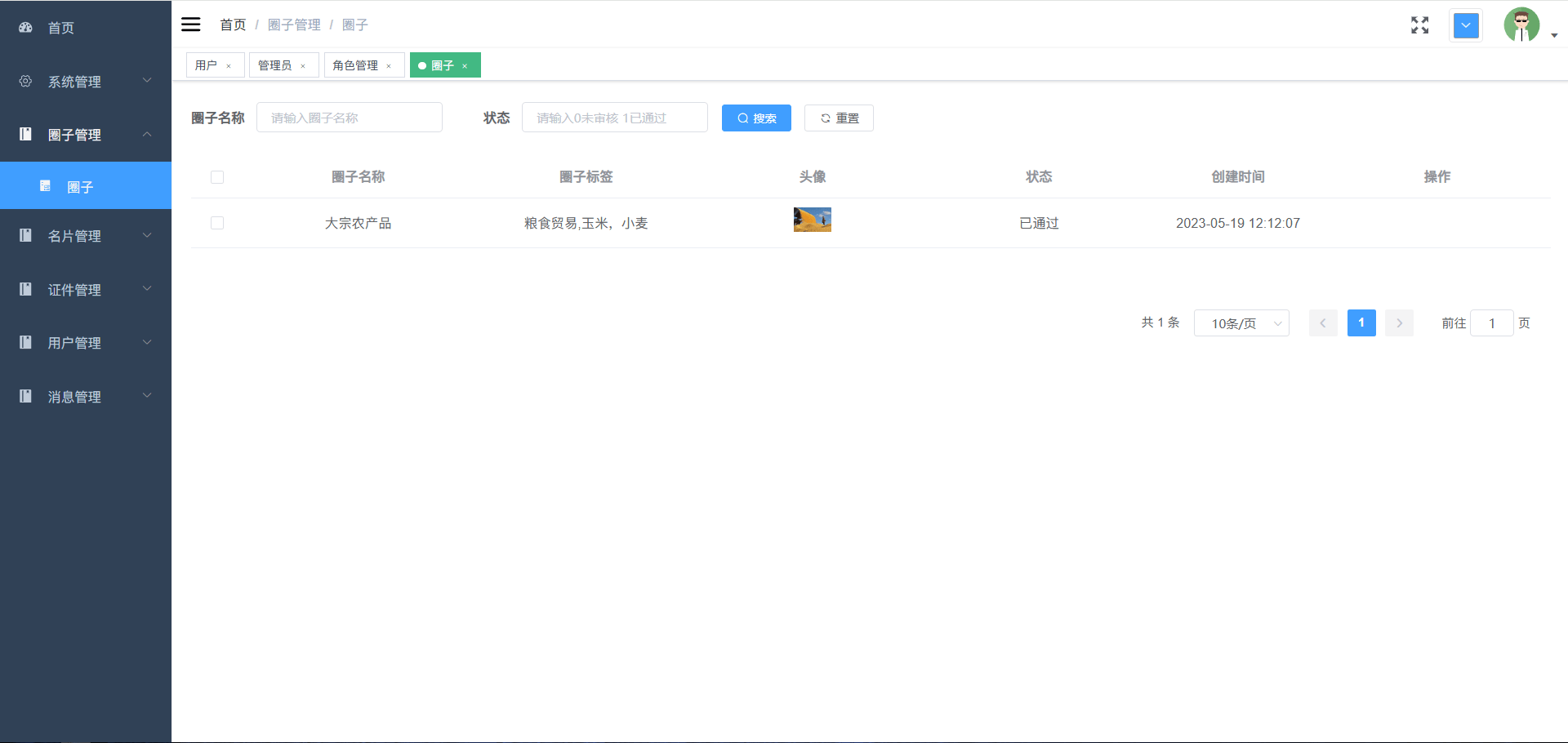Go to the previous page arrow

pyautogui.click(x=1323, y=323)
